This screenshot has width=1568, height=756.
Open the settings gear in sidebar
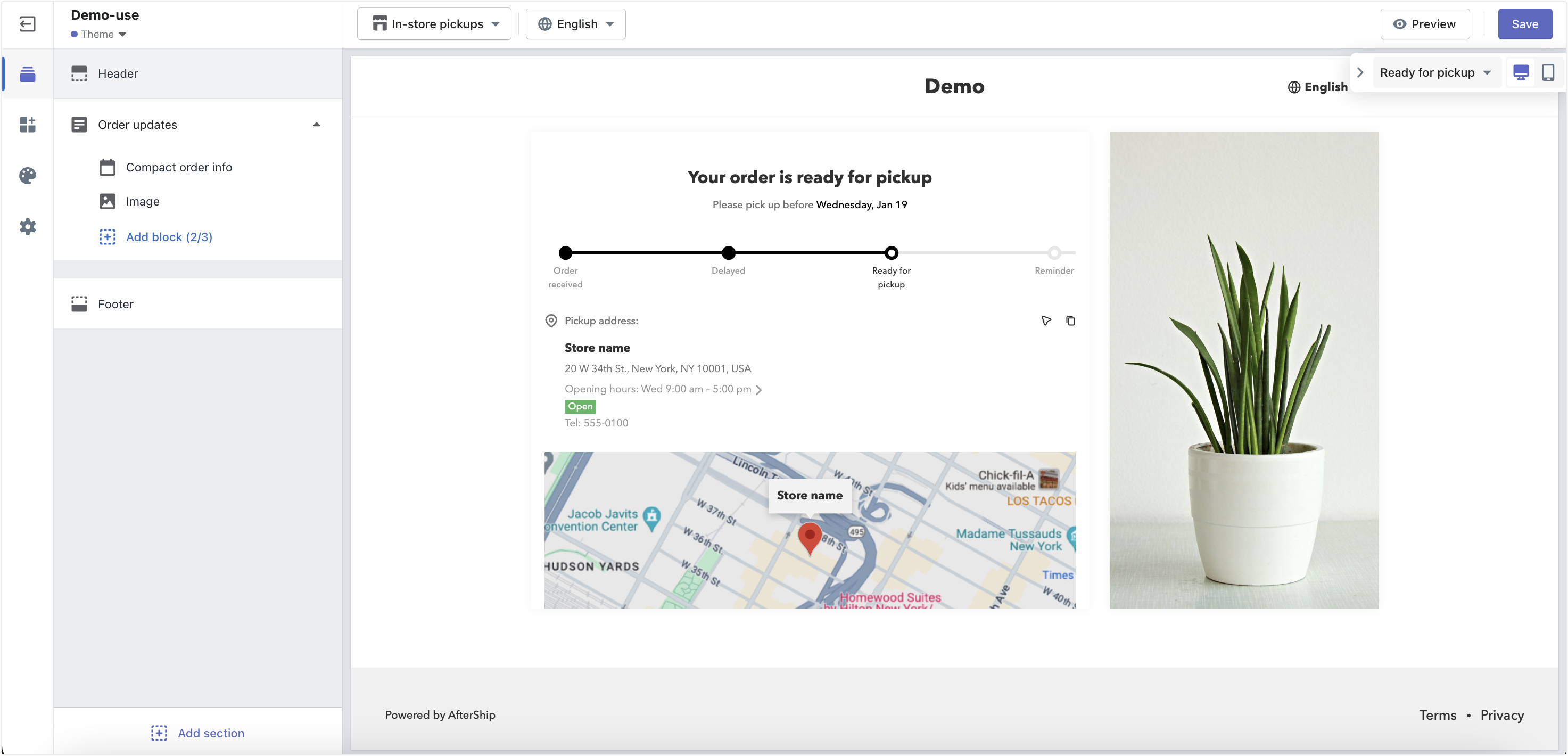[27, 227]
